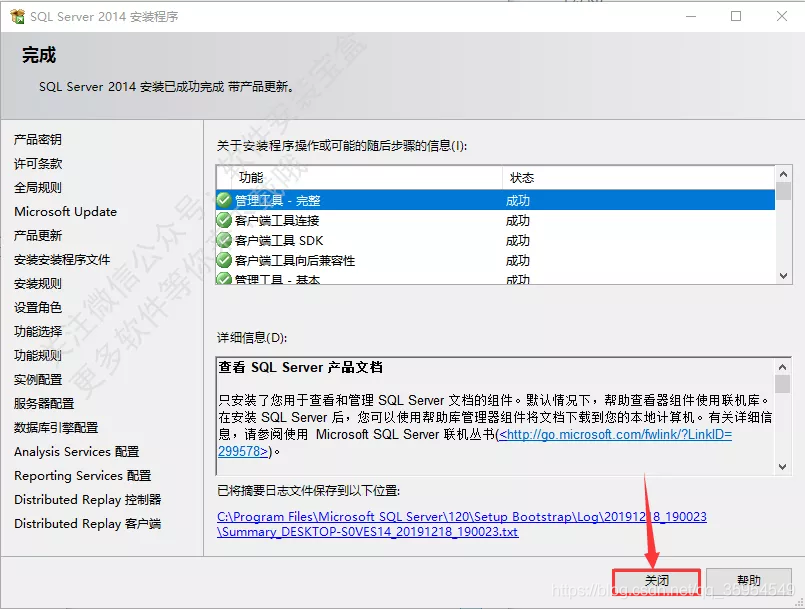Click details box scrollbar down arrow

(782, 467)
